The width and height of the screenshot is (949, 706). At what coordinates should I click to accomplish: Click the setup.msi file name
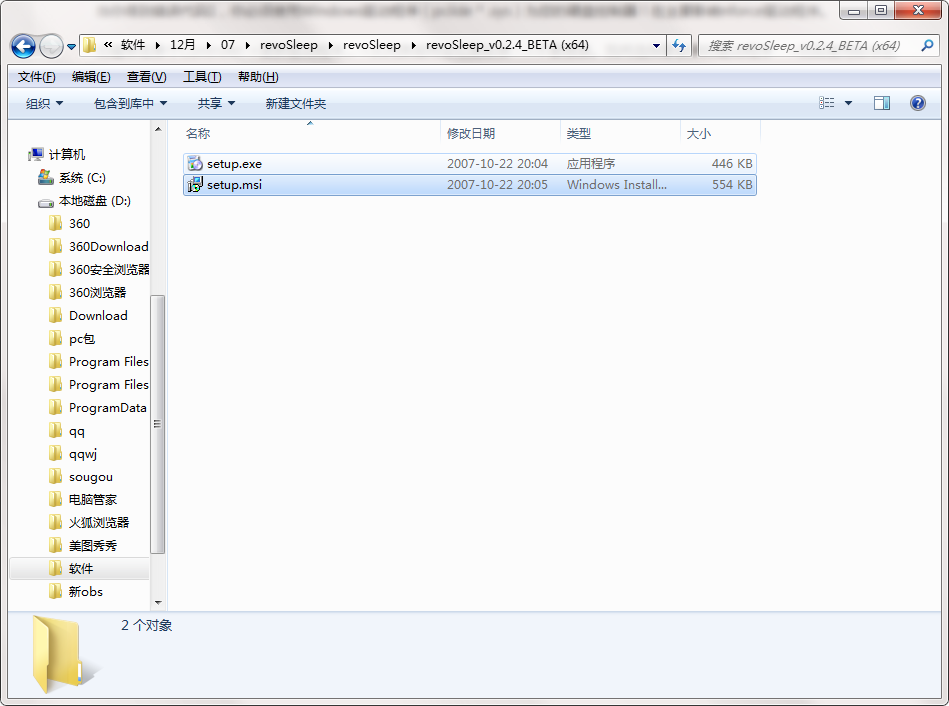tap(234, 185)
